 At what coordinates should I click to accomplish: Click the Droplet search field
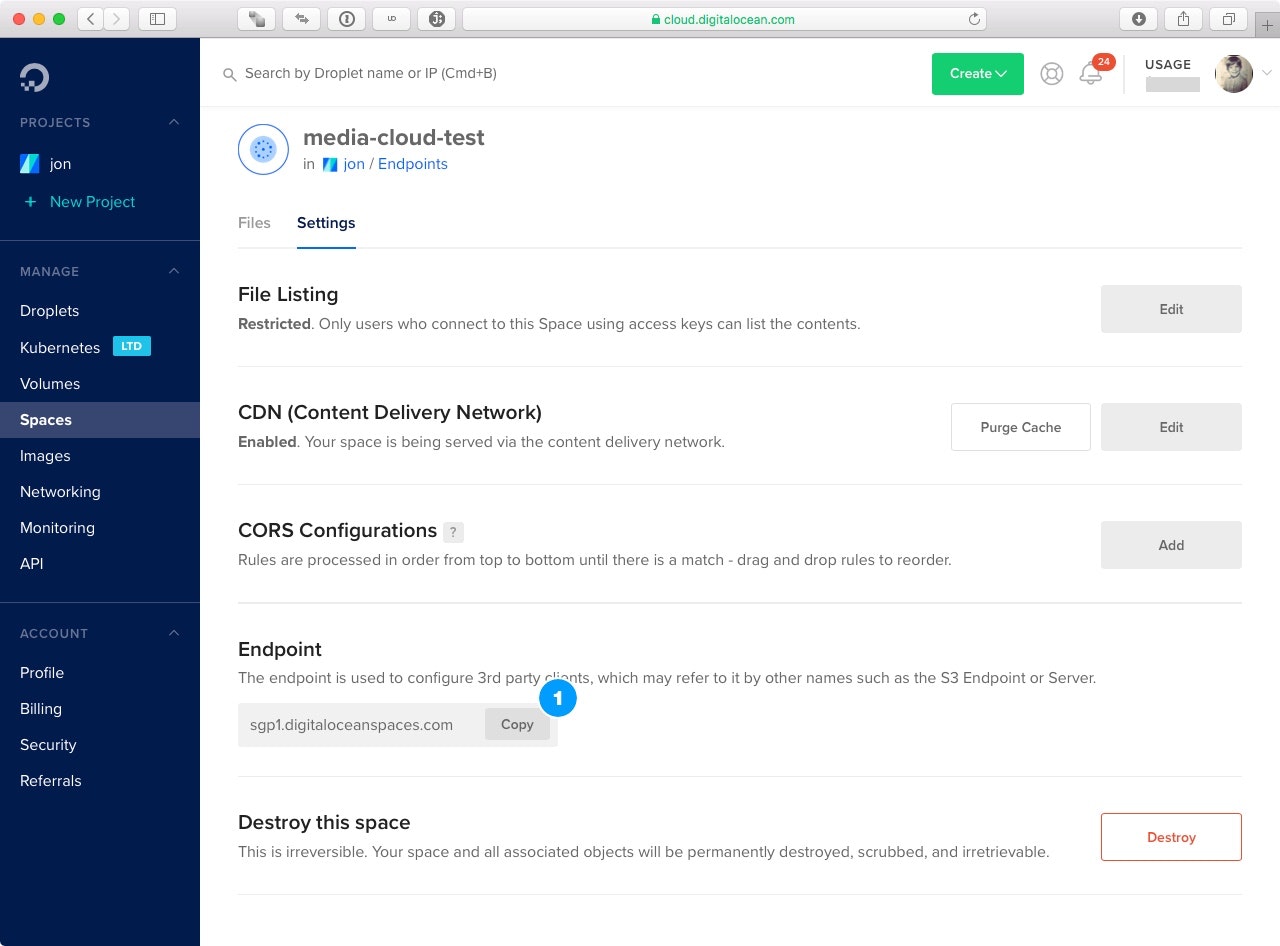[x=371, y=73]
